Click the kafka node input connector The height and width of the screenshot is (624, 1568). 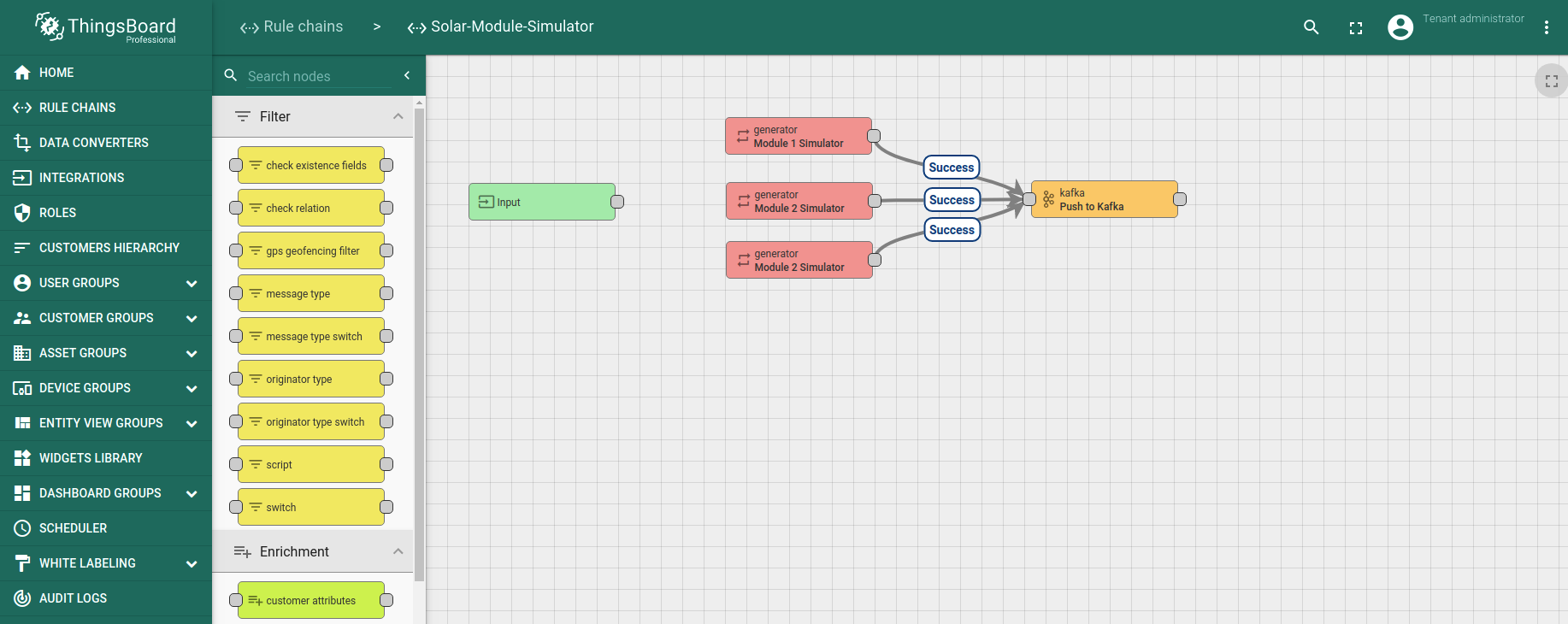[x=1029, y=199]
